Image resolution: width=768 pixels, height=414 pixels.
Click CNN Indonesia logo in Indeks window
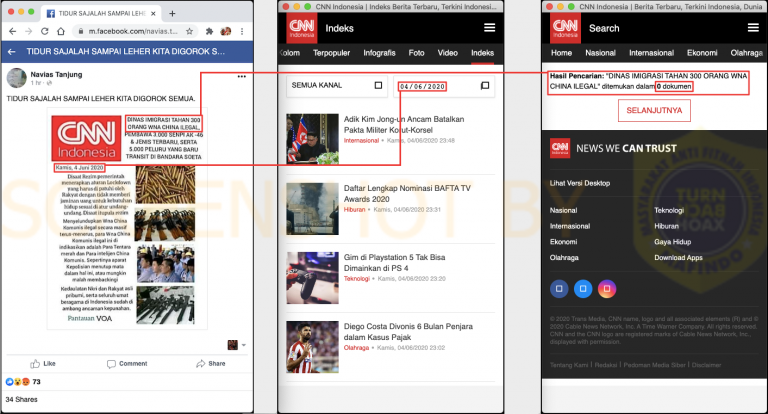click(302, 28)
